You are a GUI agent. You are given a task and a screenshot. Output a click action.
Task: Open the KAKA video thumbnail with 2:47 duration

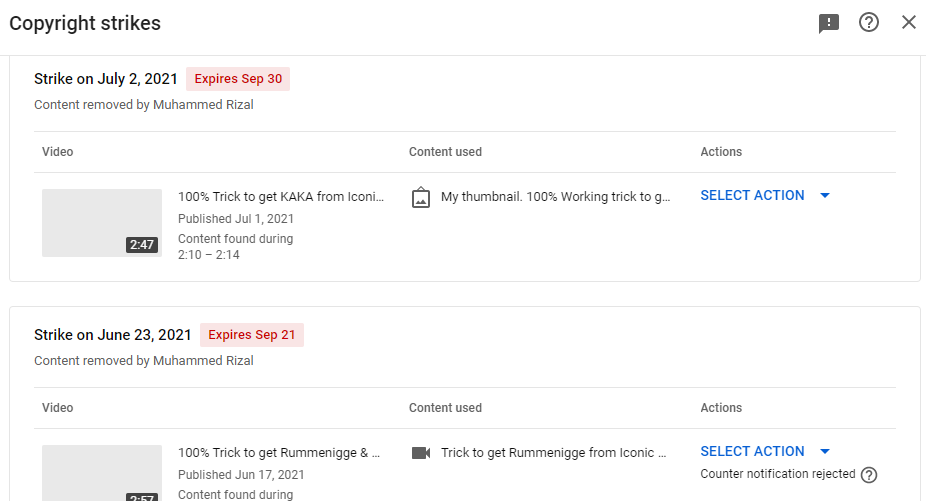102,223
